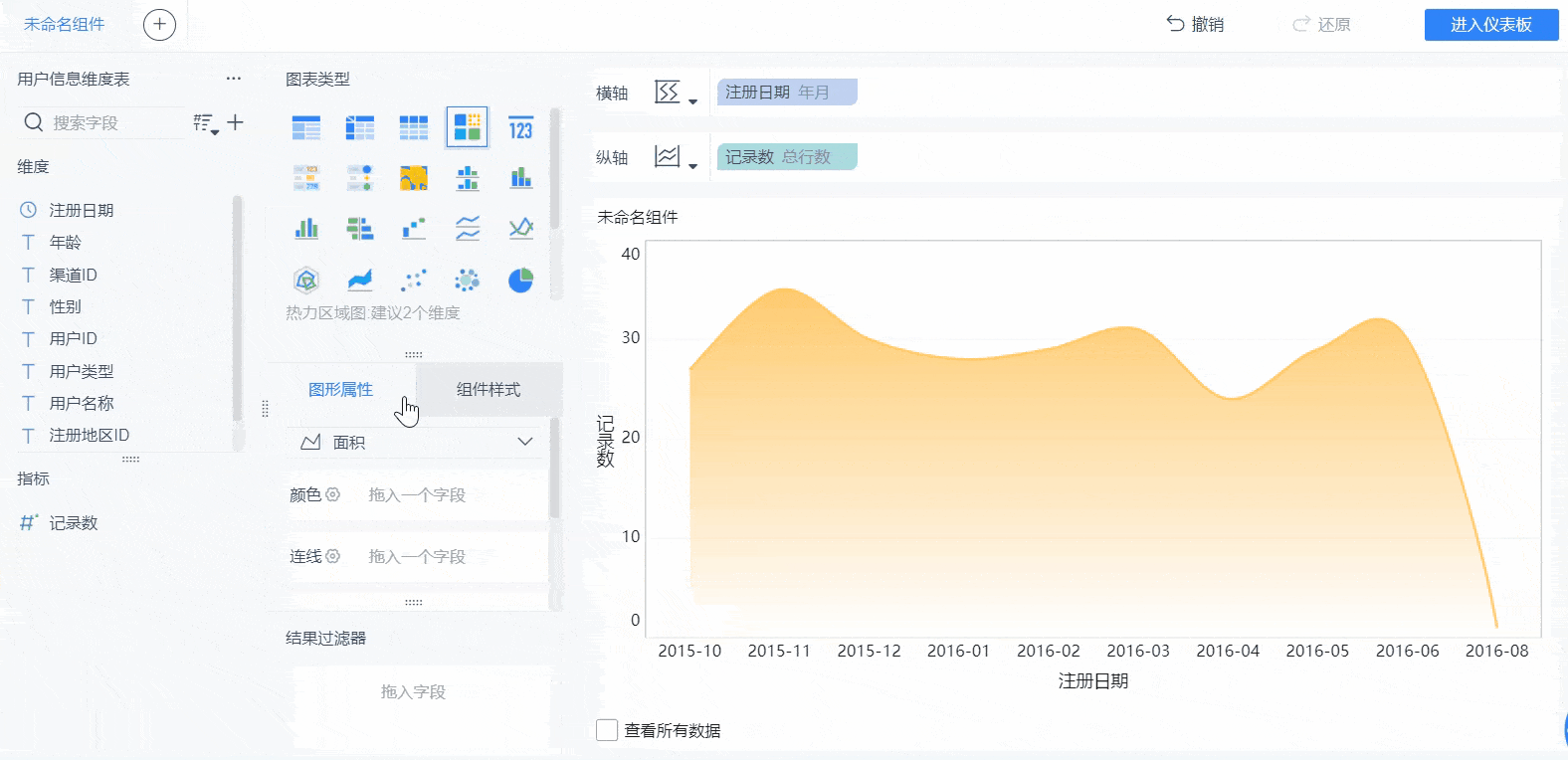The width and height of the screenshot is (1568, 760).
Task: Open the 纵轴 axis settings dropdown icon
Action: 676,157
